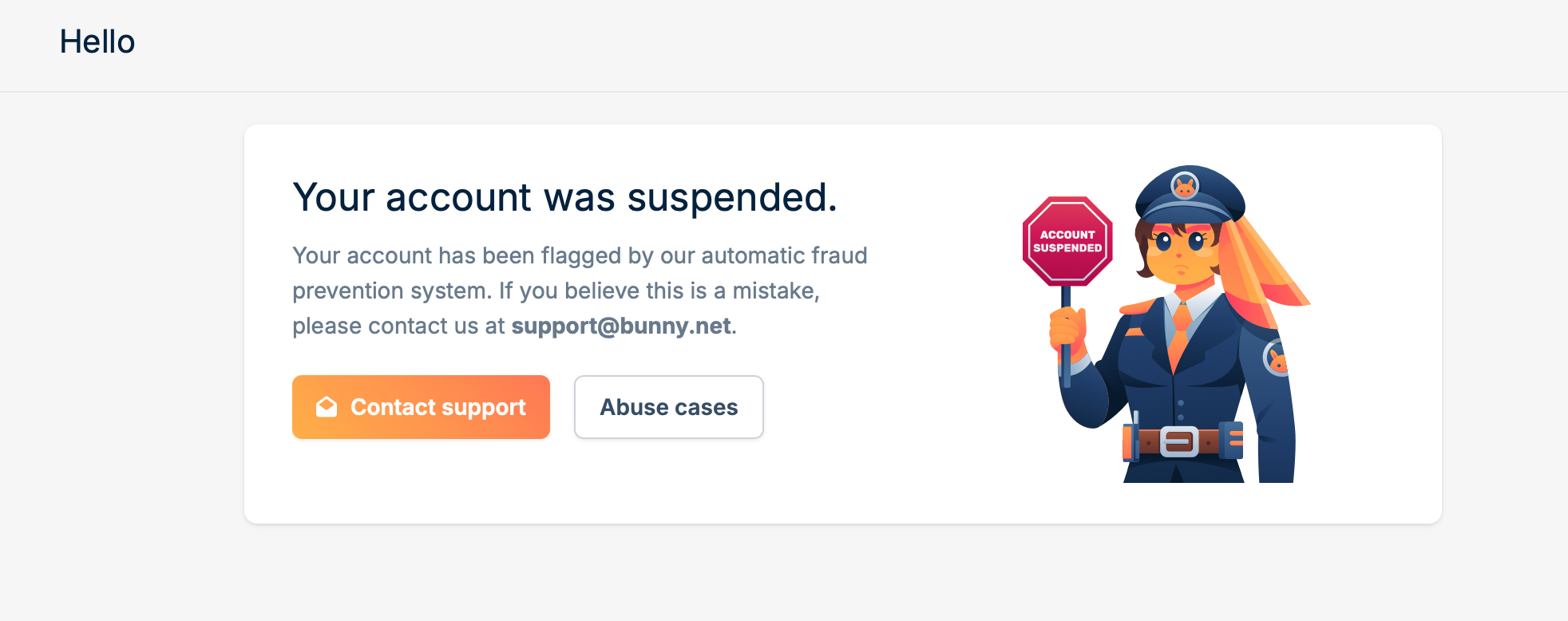Click the fraud prevention message paragraph

(x=580, y=291)
